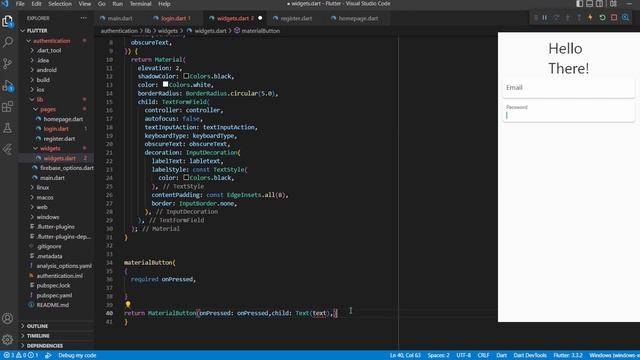Viewport: 640px width, 360px height.
Task: Open the Source Control view
Action: [8, 63]
